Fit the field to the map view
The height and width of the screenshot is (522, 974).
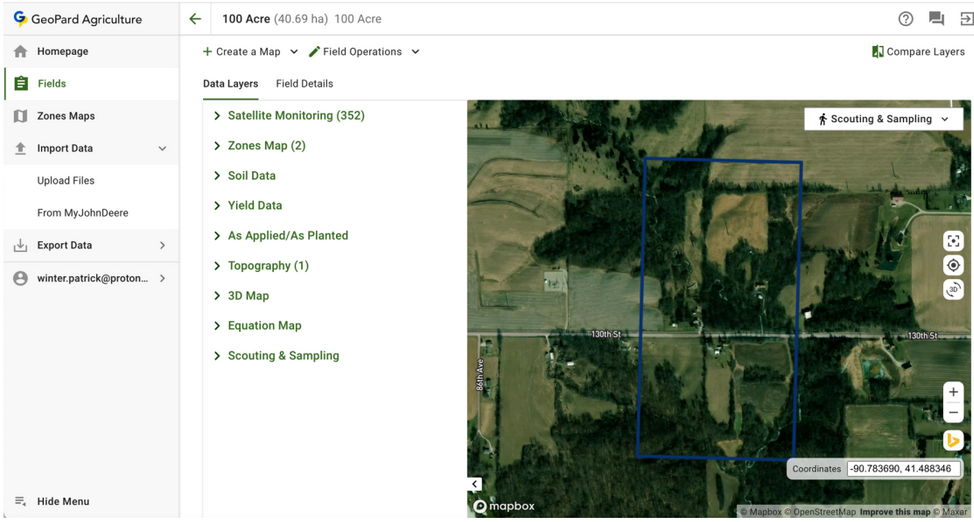coord(953,241)
